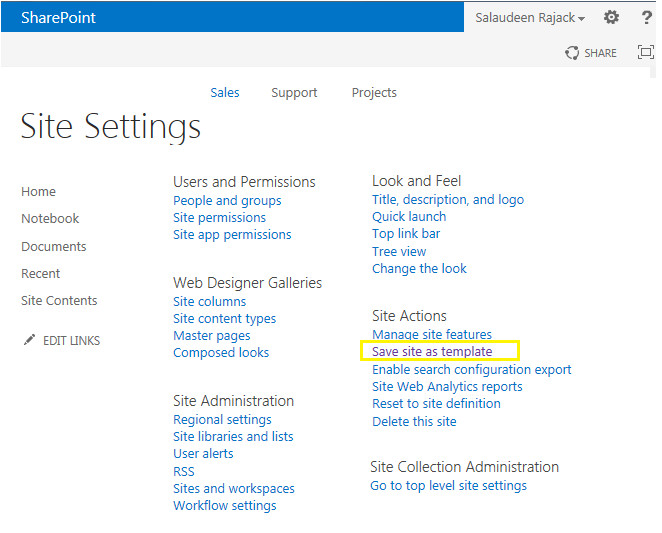Click the Web Designer Galleries heading
This screenshot has width=662, height=533.
(x=247, y=283)
